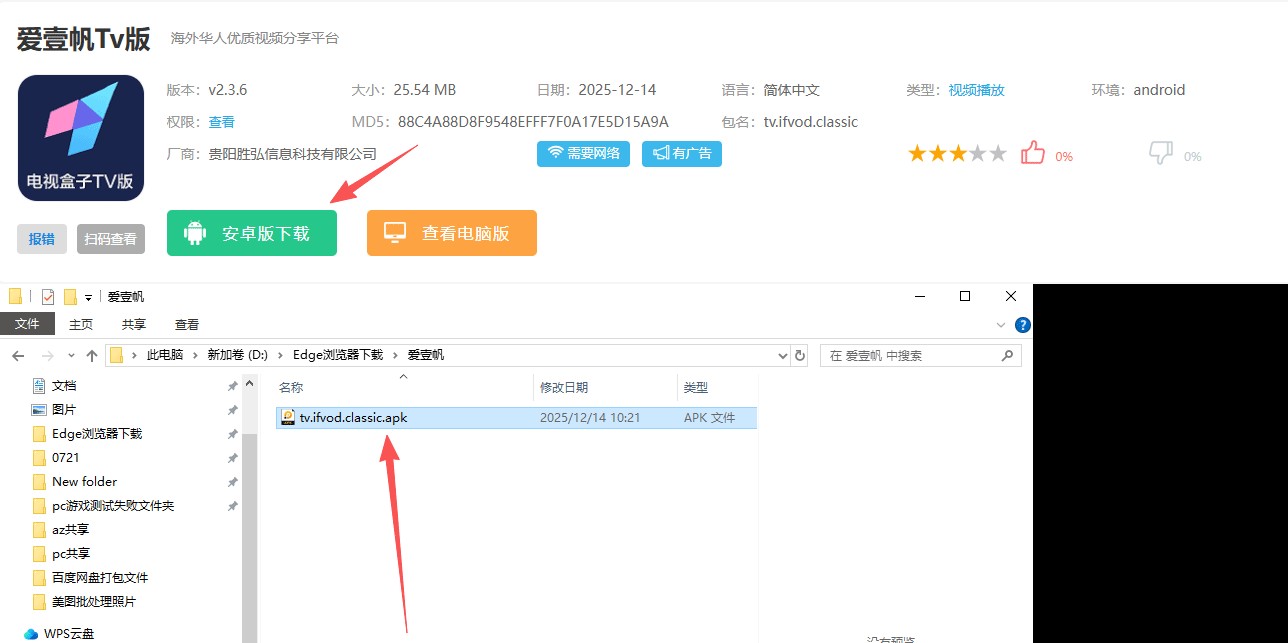Navigate back with the left arrow
This screenshot has width=1288, height=643.
(x=18, y=355)
